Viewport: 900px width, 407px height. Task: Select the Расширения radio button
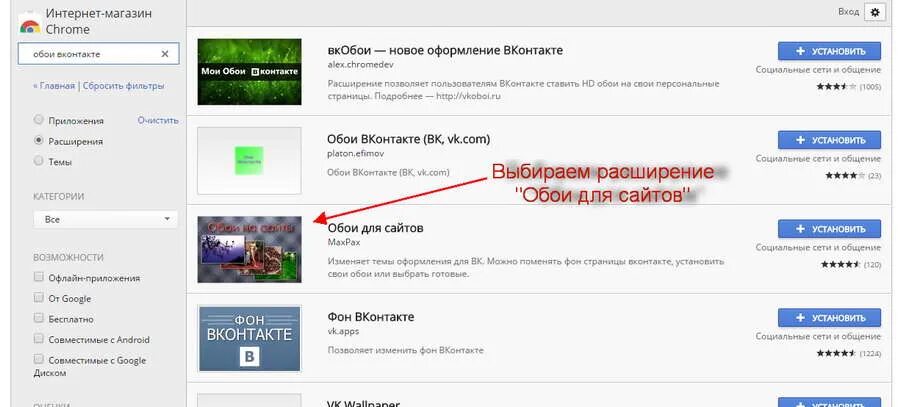pos(38,141)
